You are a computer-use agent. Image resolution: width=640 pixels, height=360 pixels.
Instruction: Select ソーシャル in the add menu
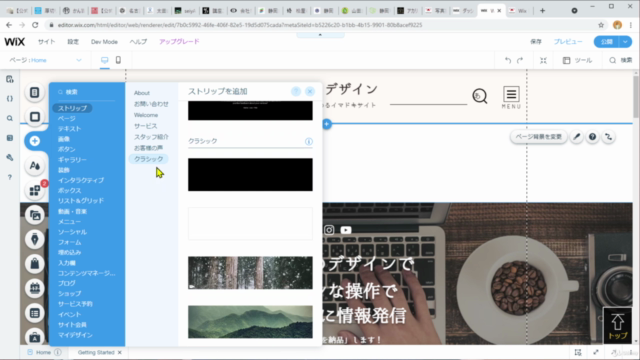click(x=72, y=232)
